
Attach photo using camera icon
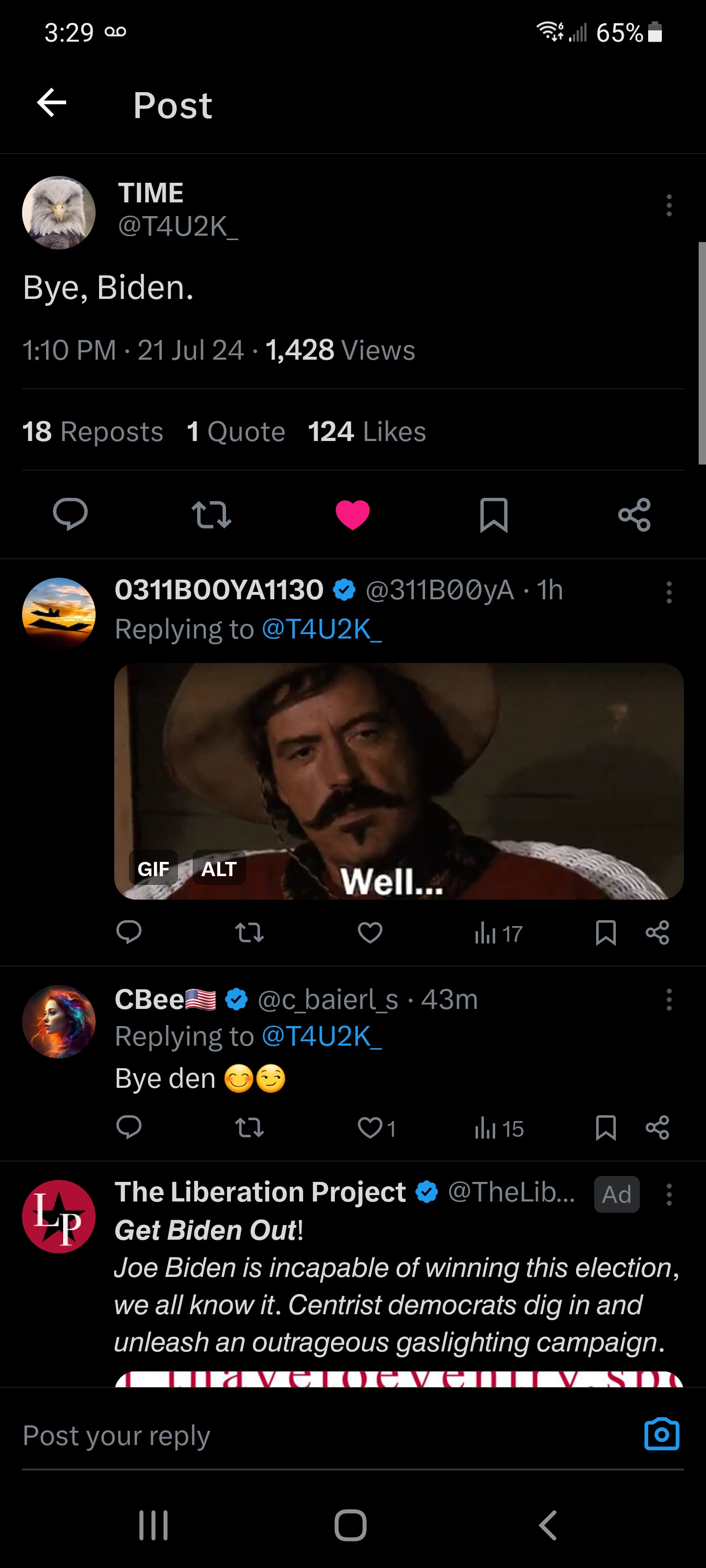(x=661, y=1435)
